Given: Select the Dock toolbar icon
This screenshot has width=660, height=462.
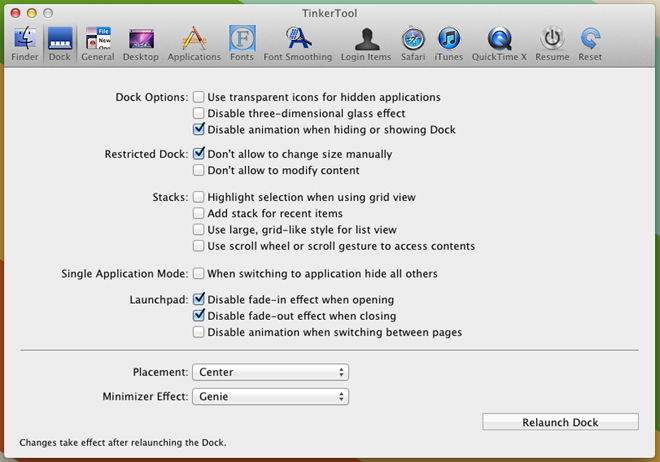Looking at the screenshot, I should (x=60, y=44).
